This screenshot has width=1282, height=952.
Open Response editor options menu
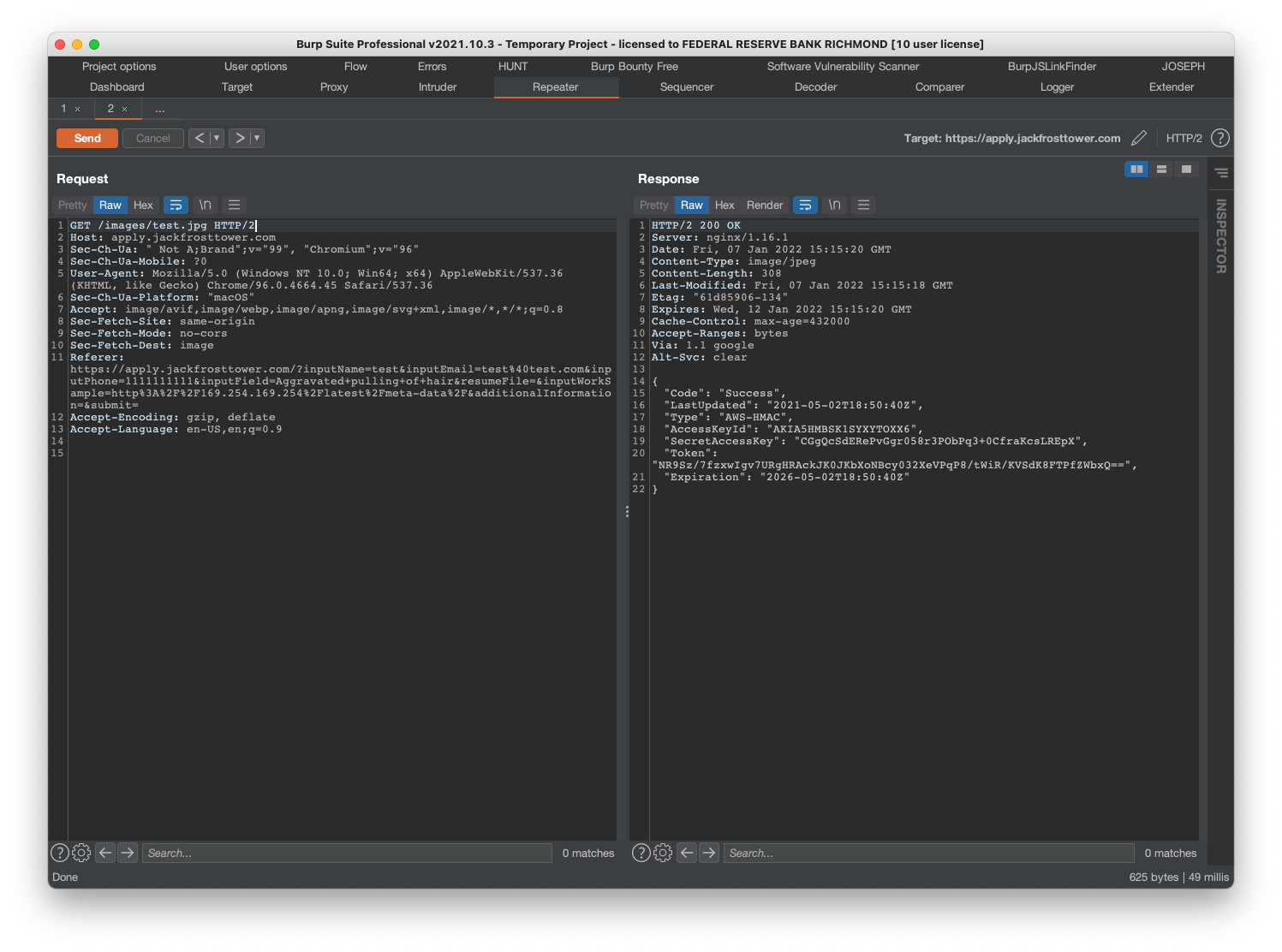point(863,205)
